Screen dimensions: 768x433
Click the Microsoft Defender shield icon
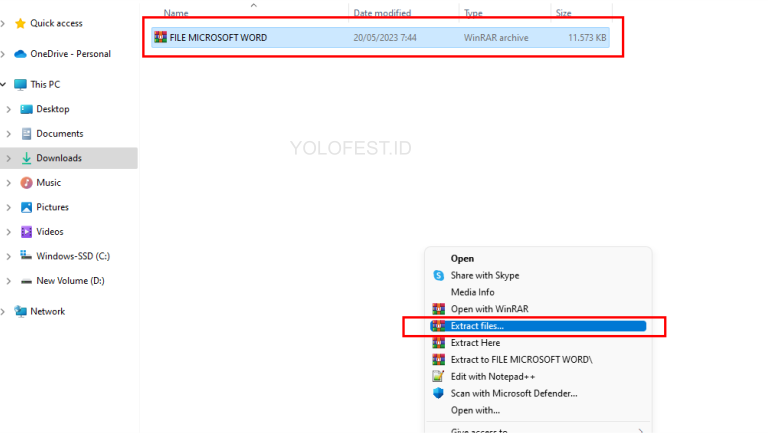coord(438,393)
